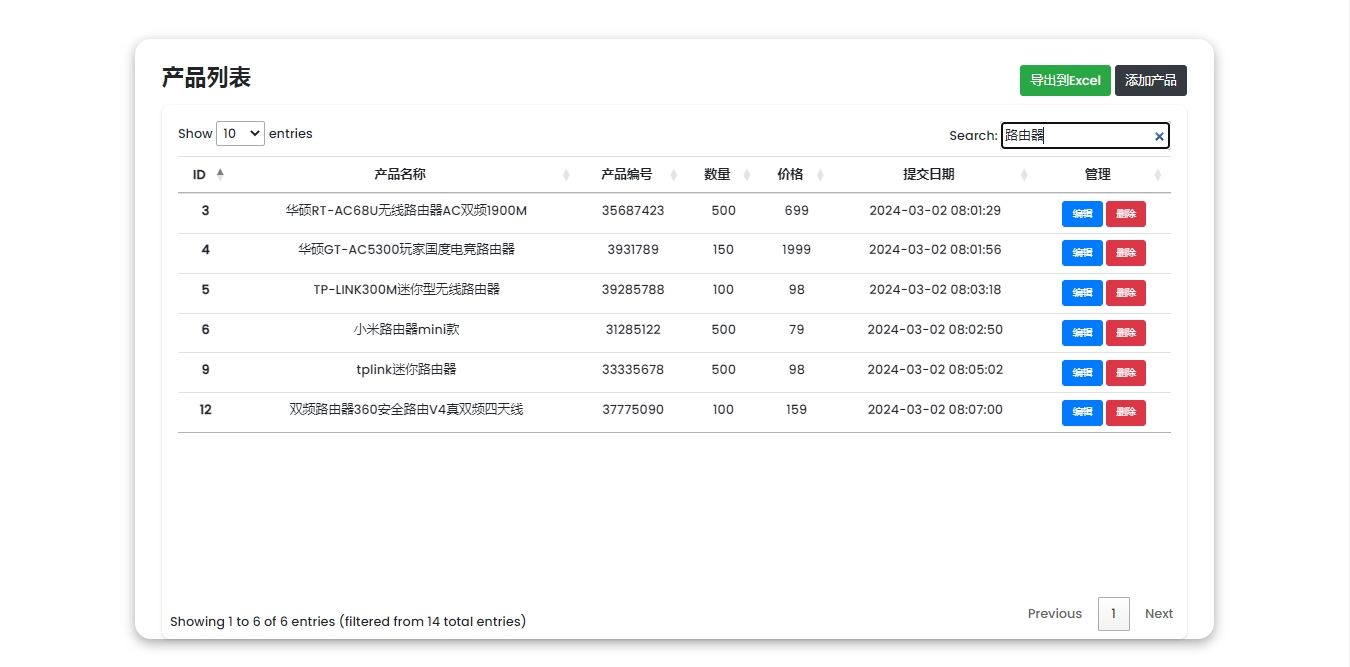Screen dimensions: 1350x667
Task: Go to the Previous page
Action: 1054,614
